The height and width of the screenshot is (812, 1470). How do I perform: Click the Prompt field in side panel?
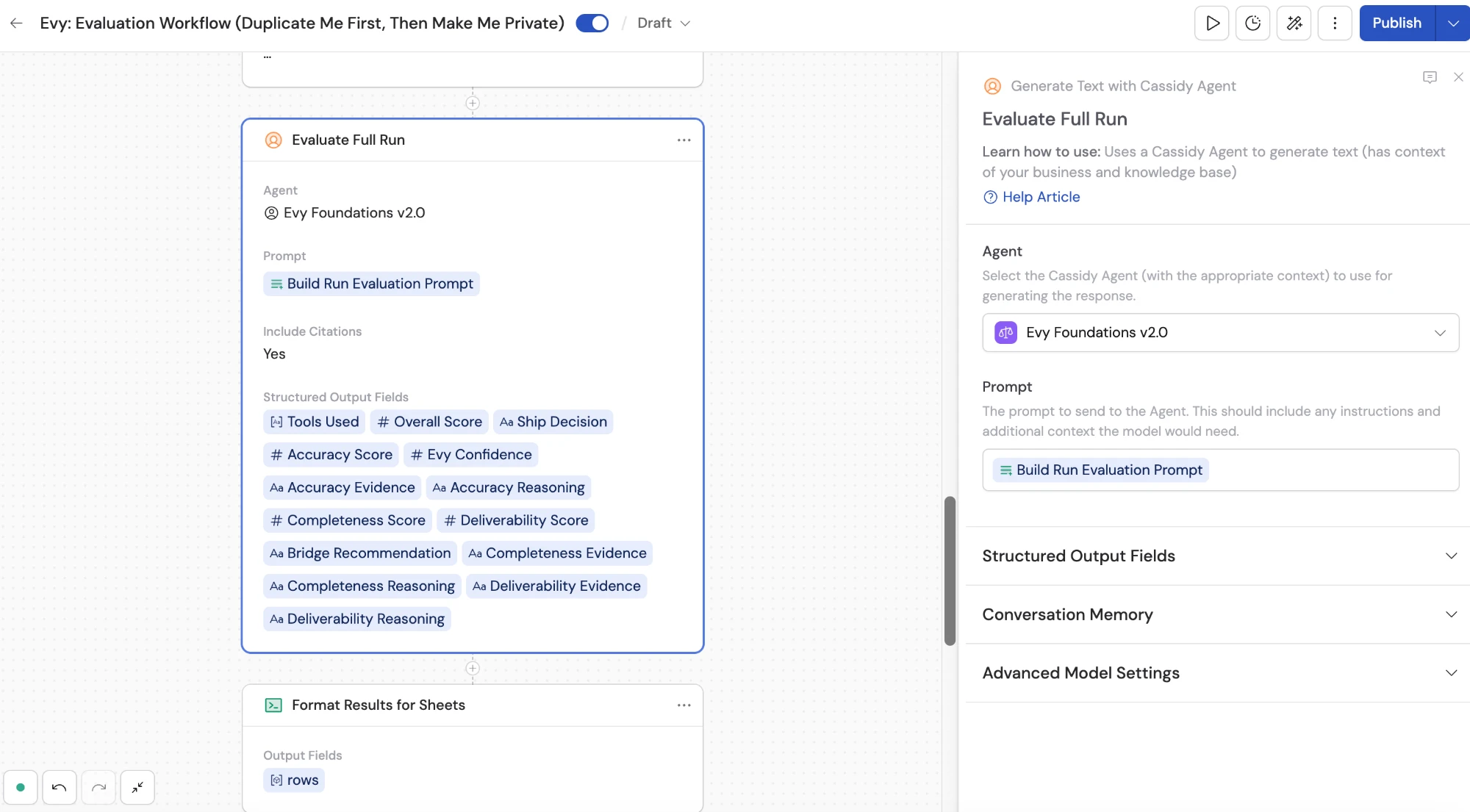pos(1220,470)
